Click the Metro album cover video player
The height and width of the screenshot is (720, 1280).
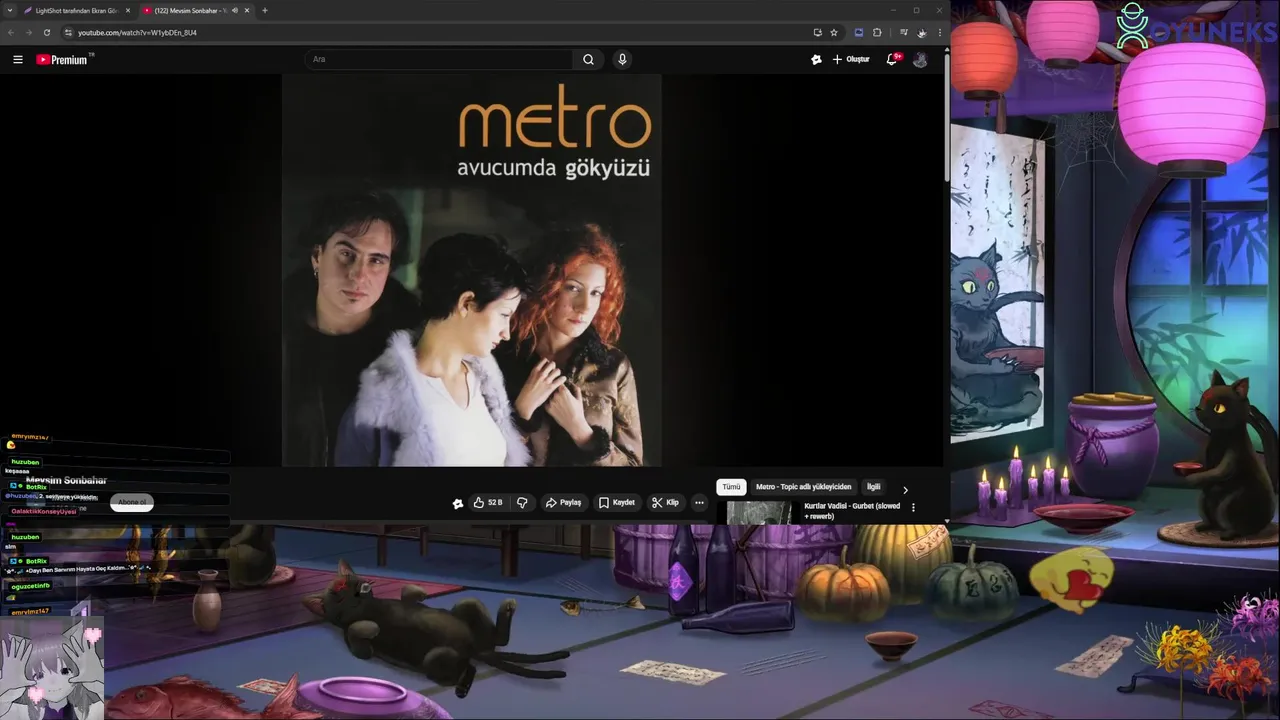point(471,270)
